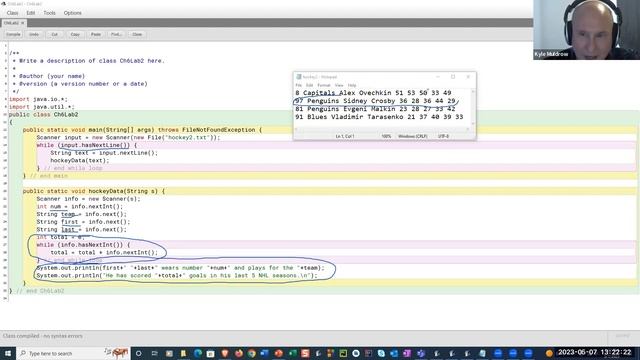The width and height of the screenshot is (640, 360).
Task: Open Cortana from the taskbar
Action: (138, 353)
